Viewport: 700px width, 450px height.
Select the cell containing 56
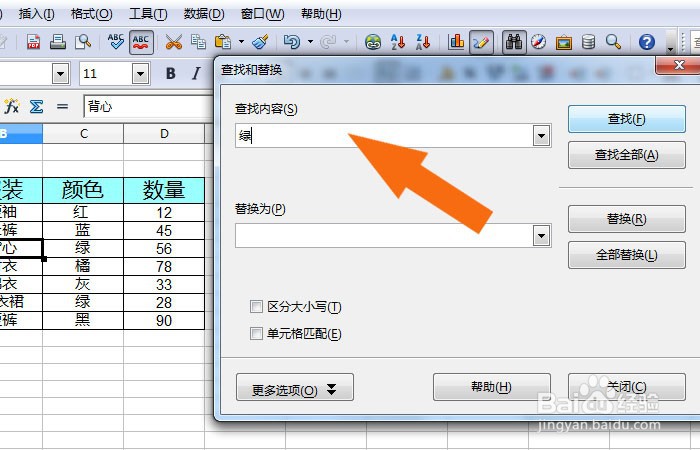click(164, 249)
